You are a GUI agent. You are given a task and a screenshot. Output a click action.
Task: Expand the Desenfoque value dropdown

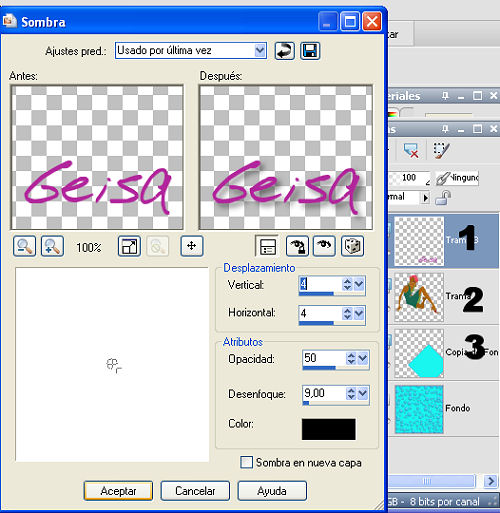tap(363, 393)
